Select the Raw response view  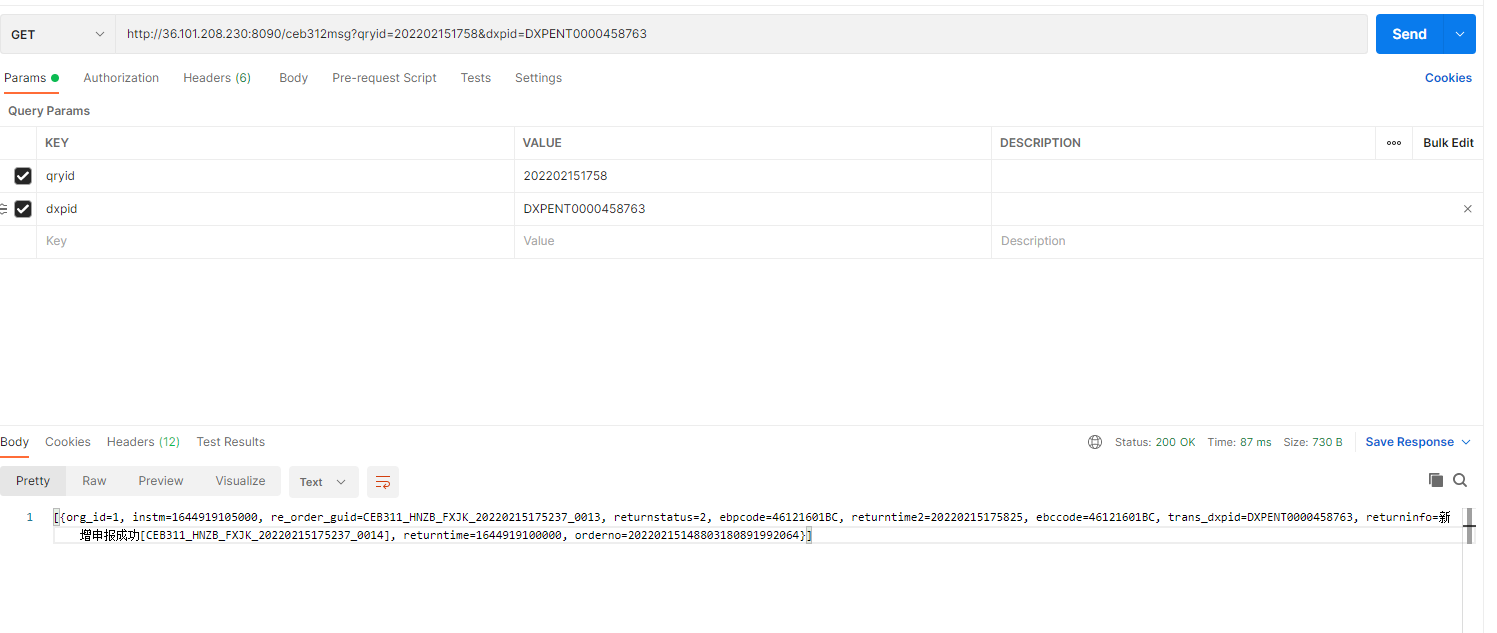[x=94, y=481]
